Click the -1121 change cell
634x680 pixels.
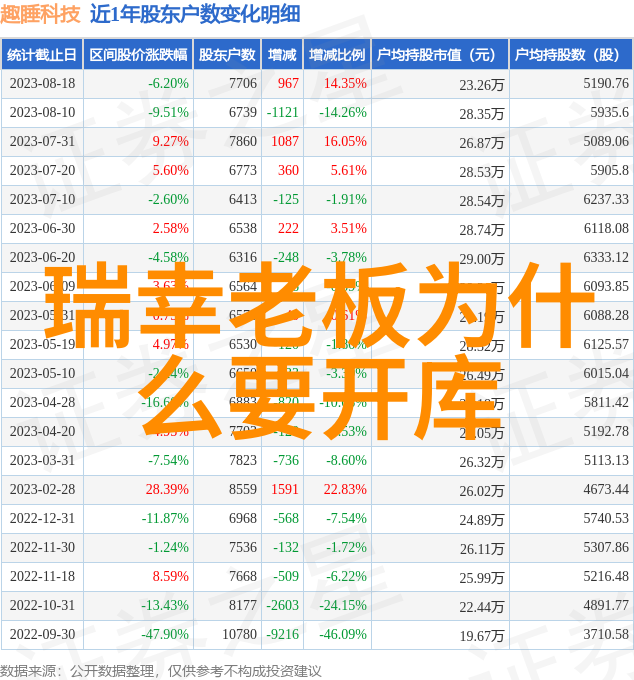click(282, 112)
